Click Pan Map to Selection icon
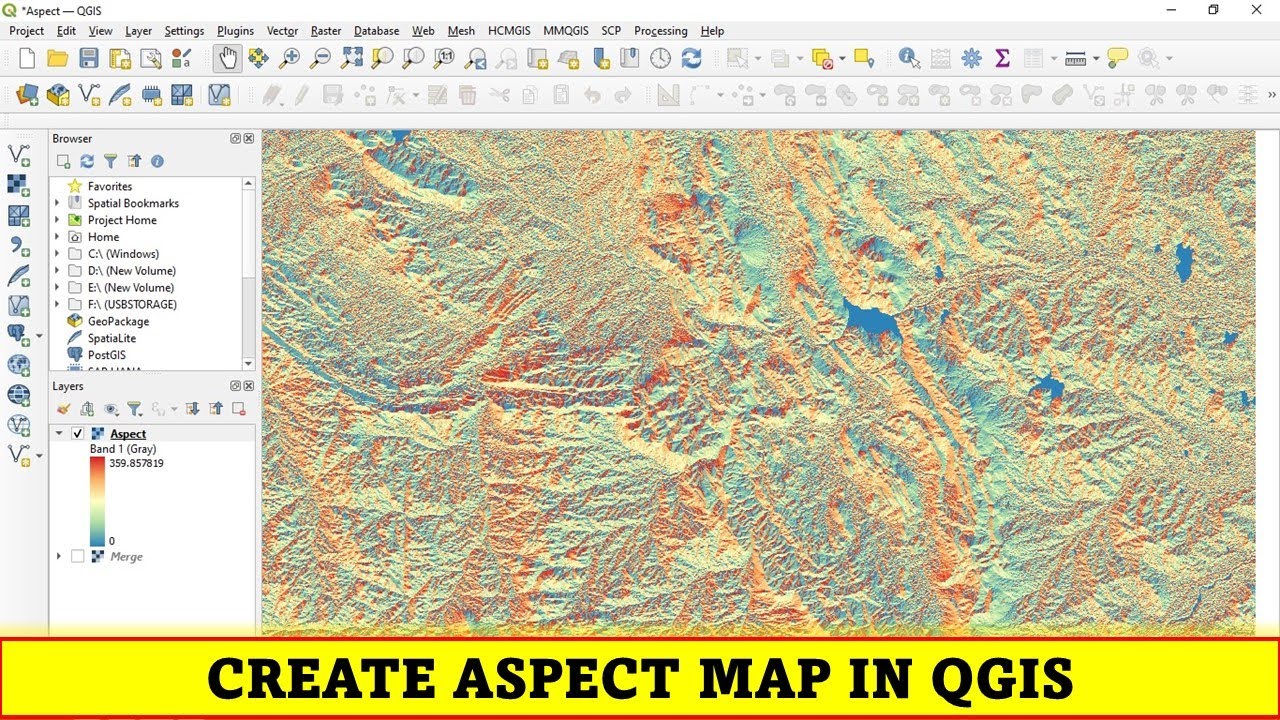The image size is (1280, 720). pyautogui.click(x=259, y=59)
